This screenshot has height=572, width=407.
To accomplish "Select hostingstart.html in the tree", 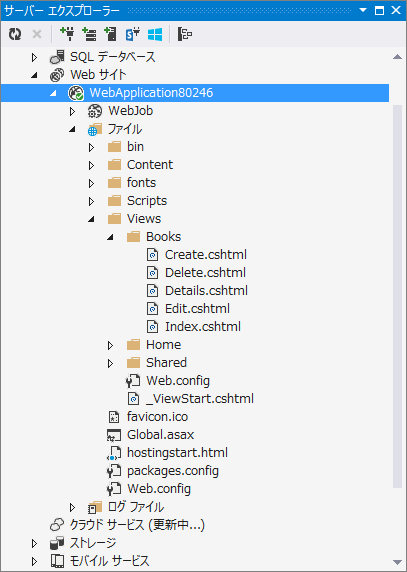I will click(x=167, y=453).
